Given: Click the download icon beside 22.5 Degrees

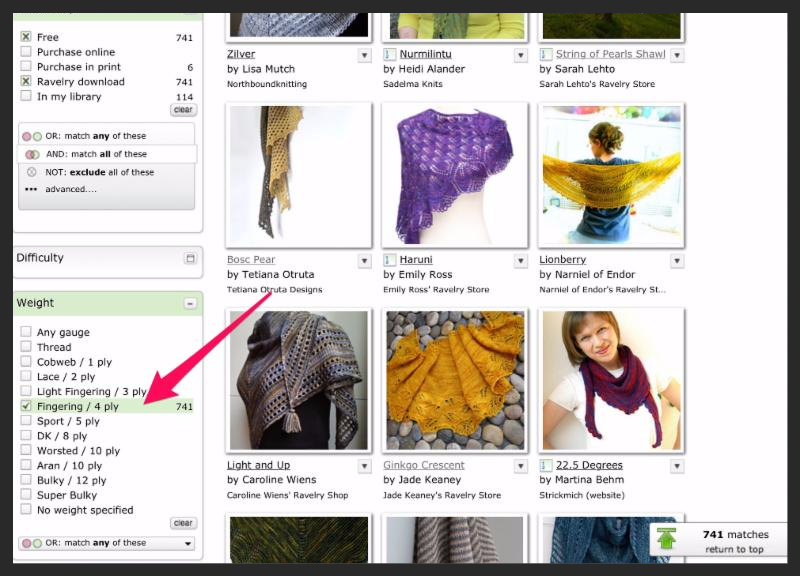Looking at the screenshot, I should pyautogui.click(x=546, y=466).
